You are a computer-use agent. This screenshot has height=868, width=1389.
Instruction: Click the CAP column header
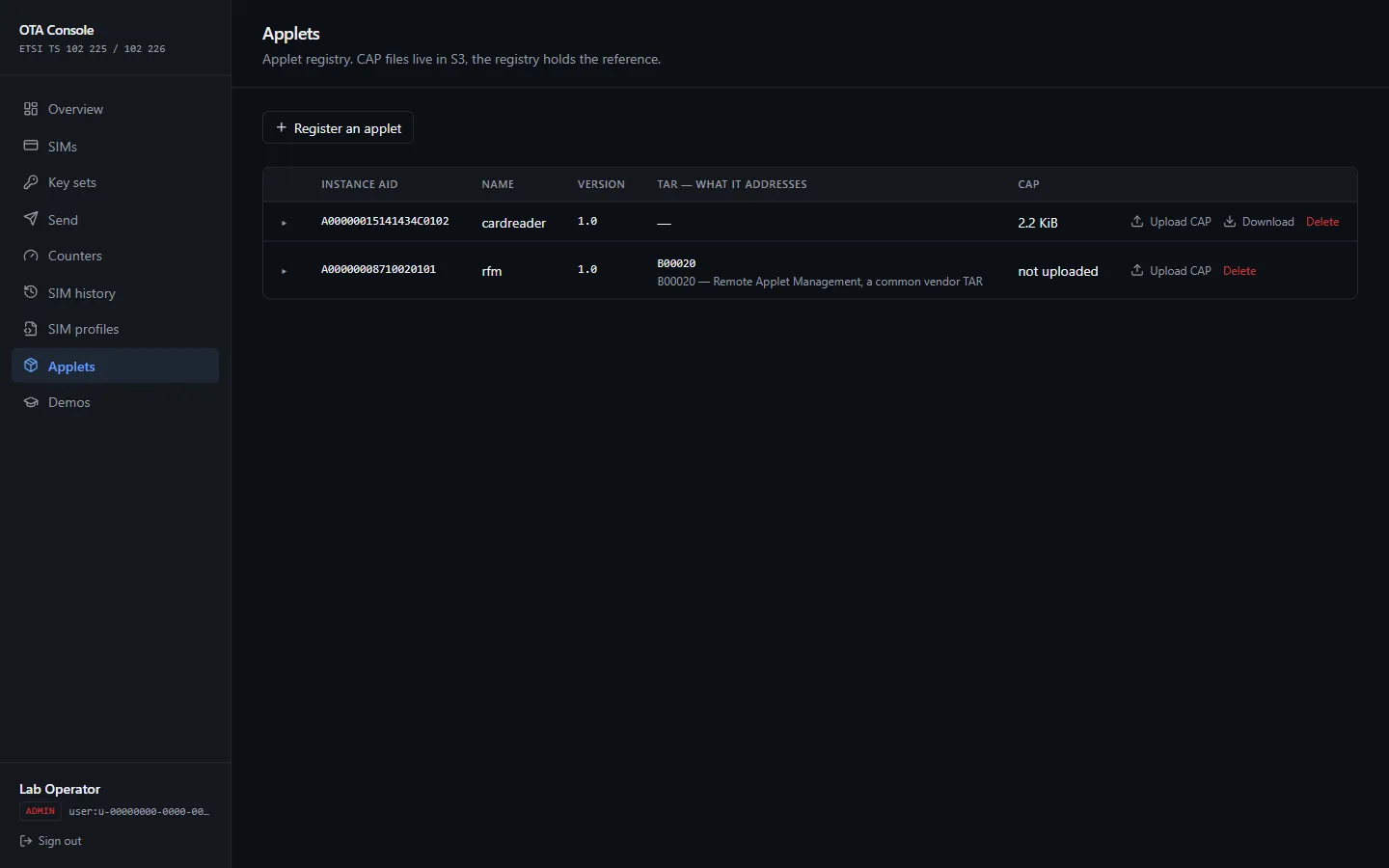click(1028, 184)
